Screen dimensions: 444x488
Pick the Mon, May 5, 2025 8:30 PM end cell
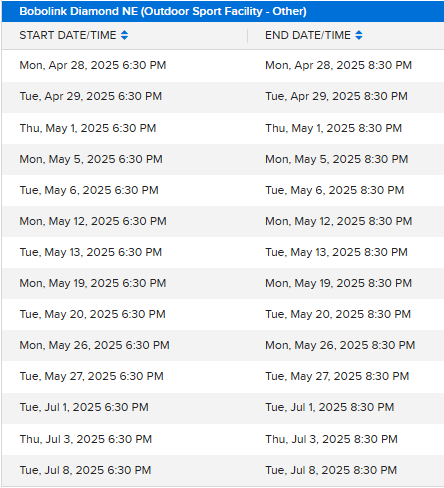[337, 159]
